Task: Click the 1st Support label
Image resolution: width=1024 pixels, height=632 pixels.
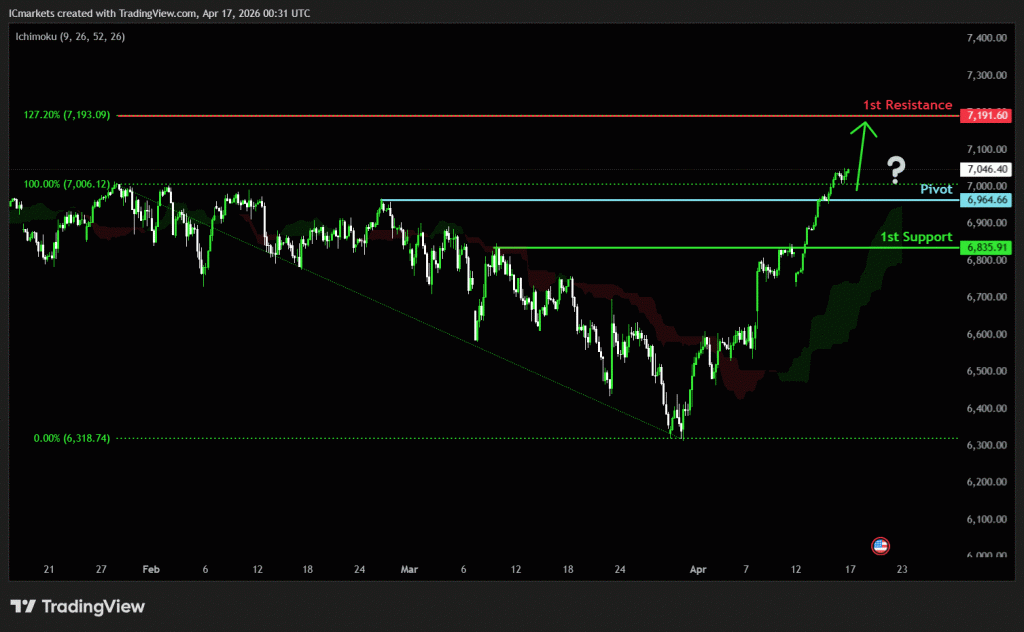Action: tap(915, 237)
